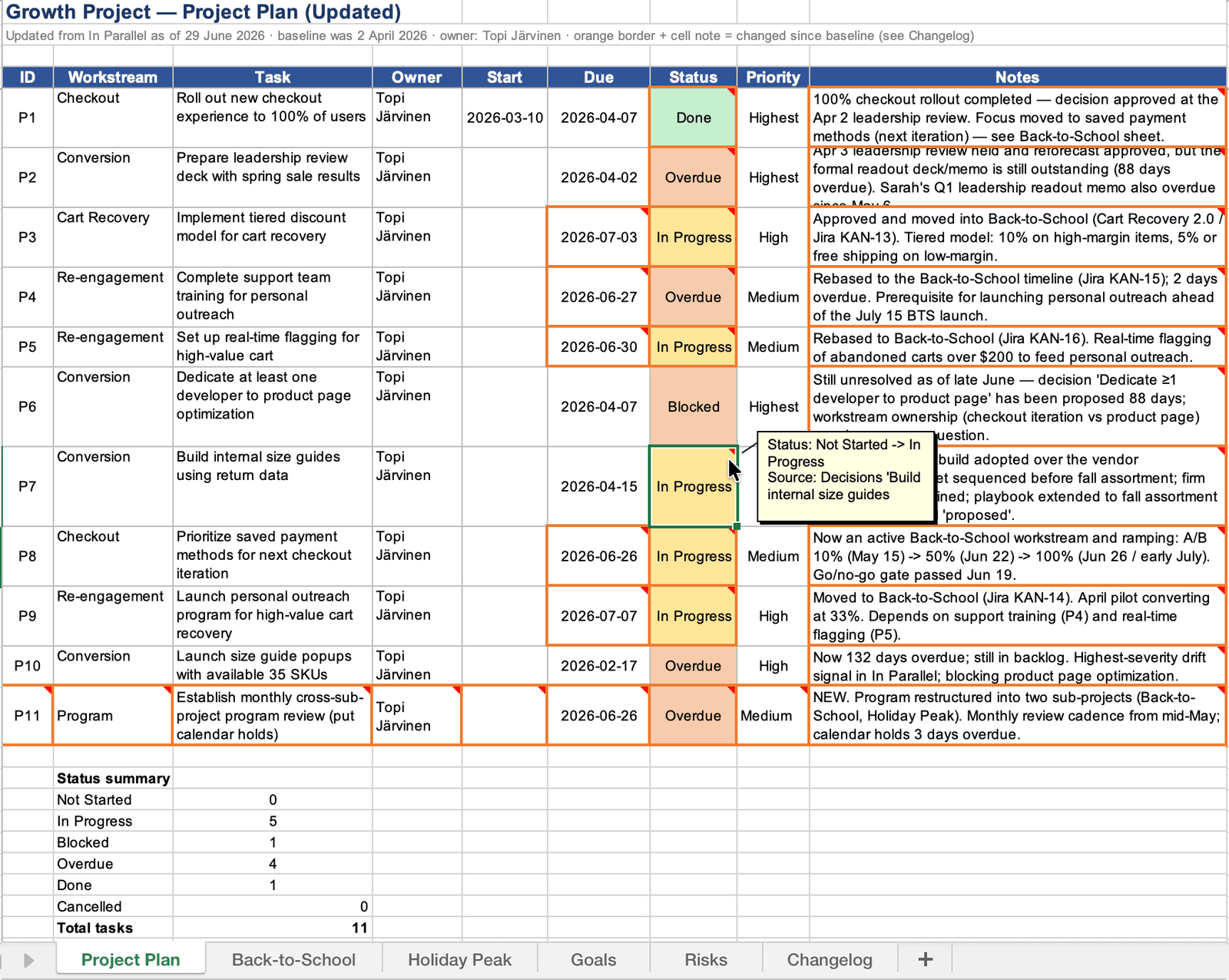This screenshot has width=1229, height=980.
Task: Select the task 'Roll out new checkout experience'
Action: pyautogui.click(x=273, y=118)
